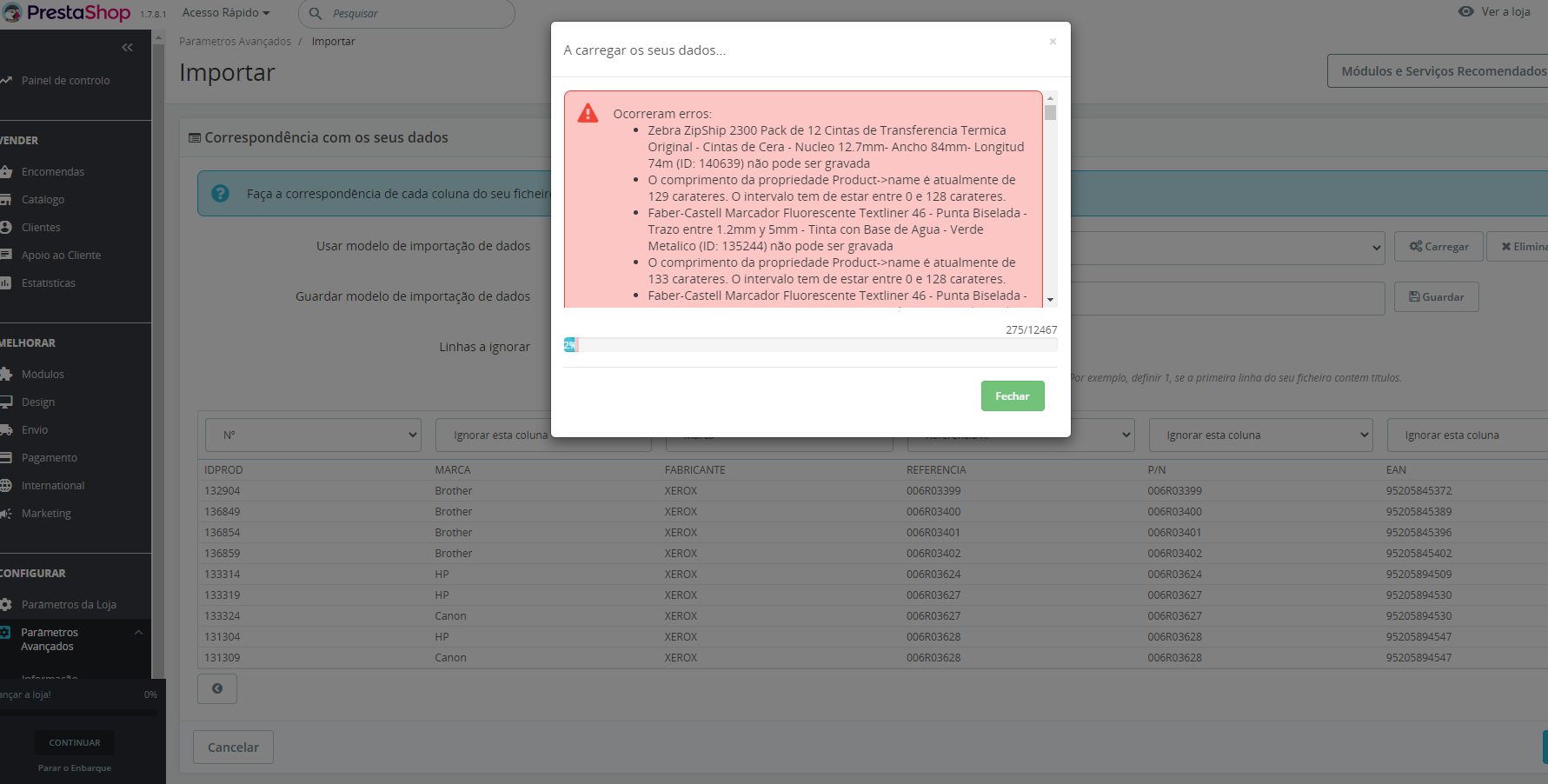Viewport: 1548px width, 784px height.
Task: Open the P/N column Ignorar esta coluna dropdown
Action: pyautogui.click(x=1260, y=435)
